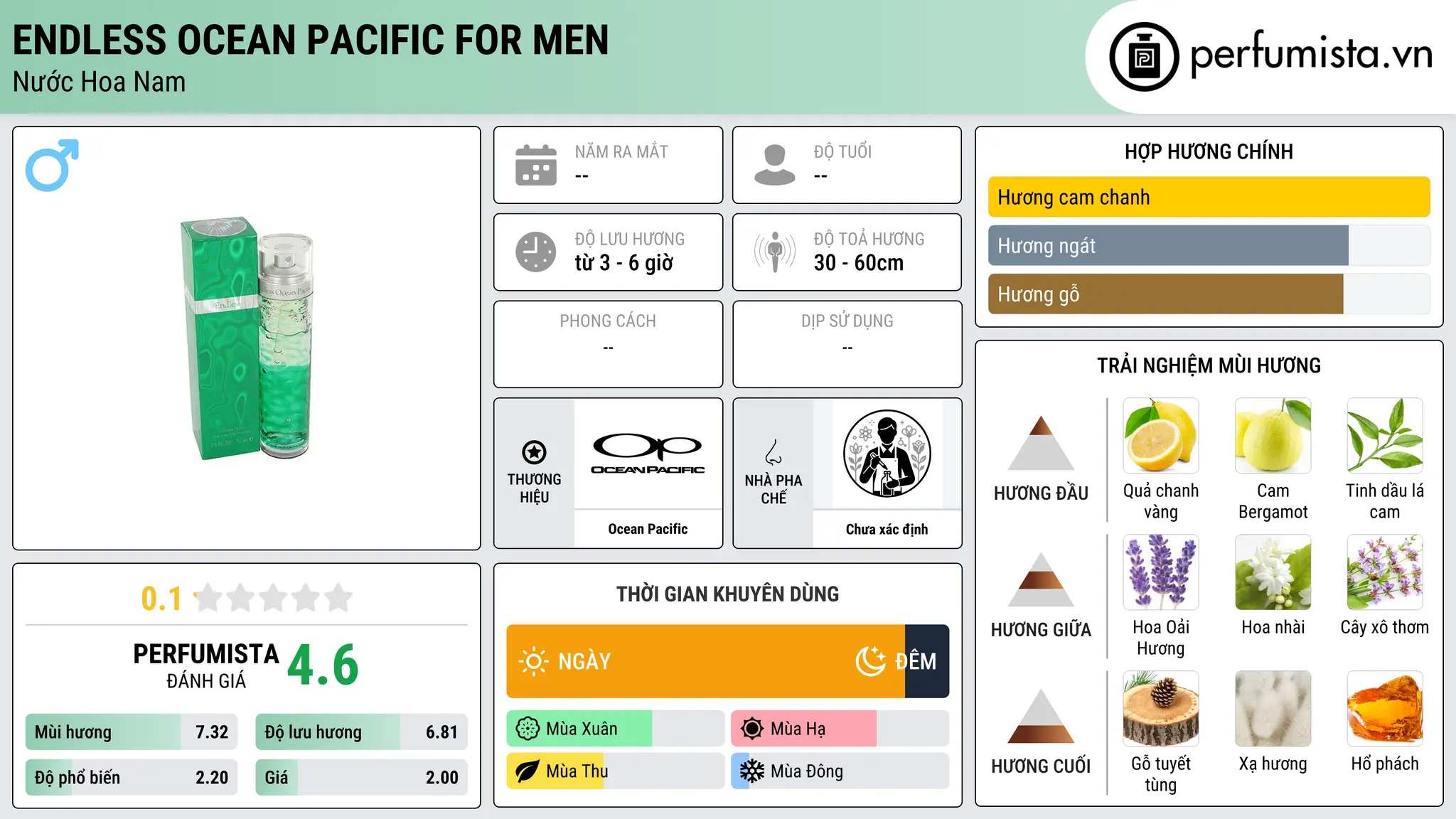The width and height of the screenshot is (1456, 819).
Task: Click the title Endless Ocean Pacific For Men
Action: coord(311,40)
